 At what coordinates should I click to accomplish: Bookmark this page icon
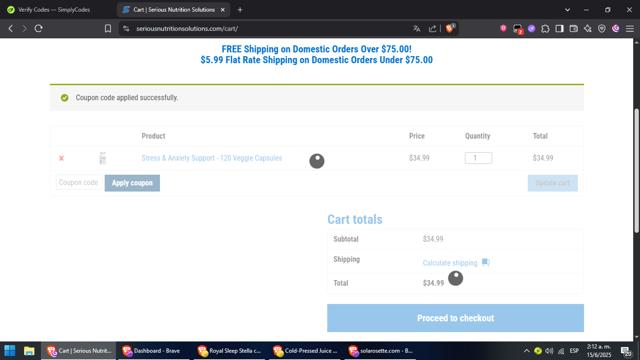(x=108, y=29)
